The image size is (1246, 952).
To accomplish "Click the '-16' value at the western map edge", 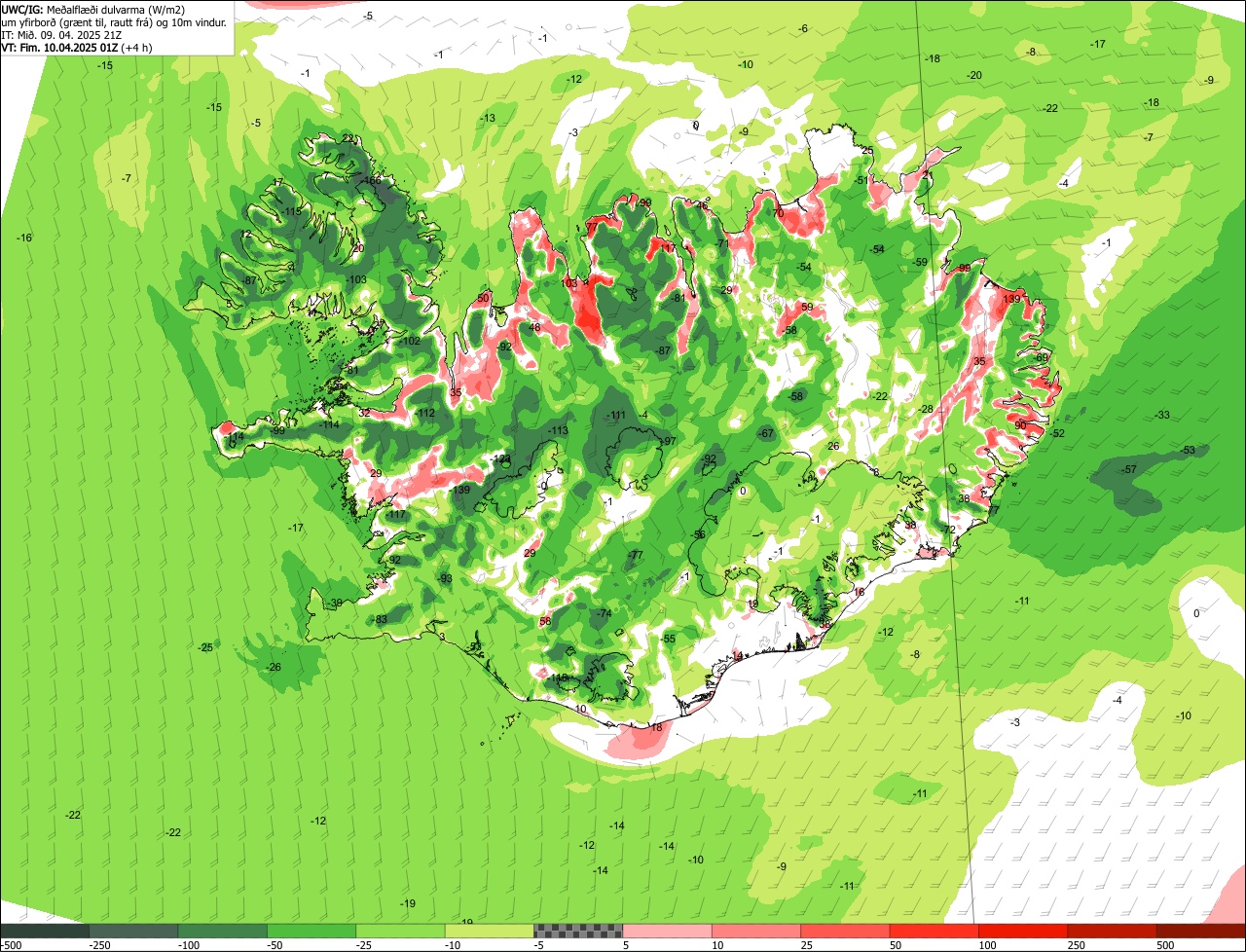I will (24, 238).
